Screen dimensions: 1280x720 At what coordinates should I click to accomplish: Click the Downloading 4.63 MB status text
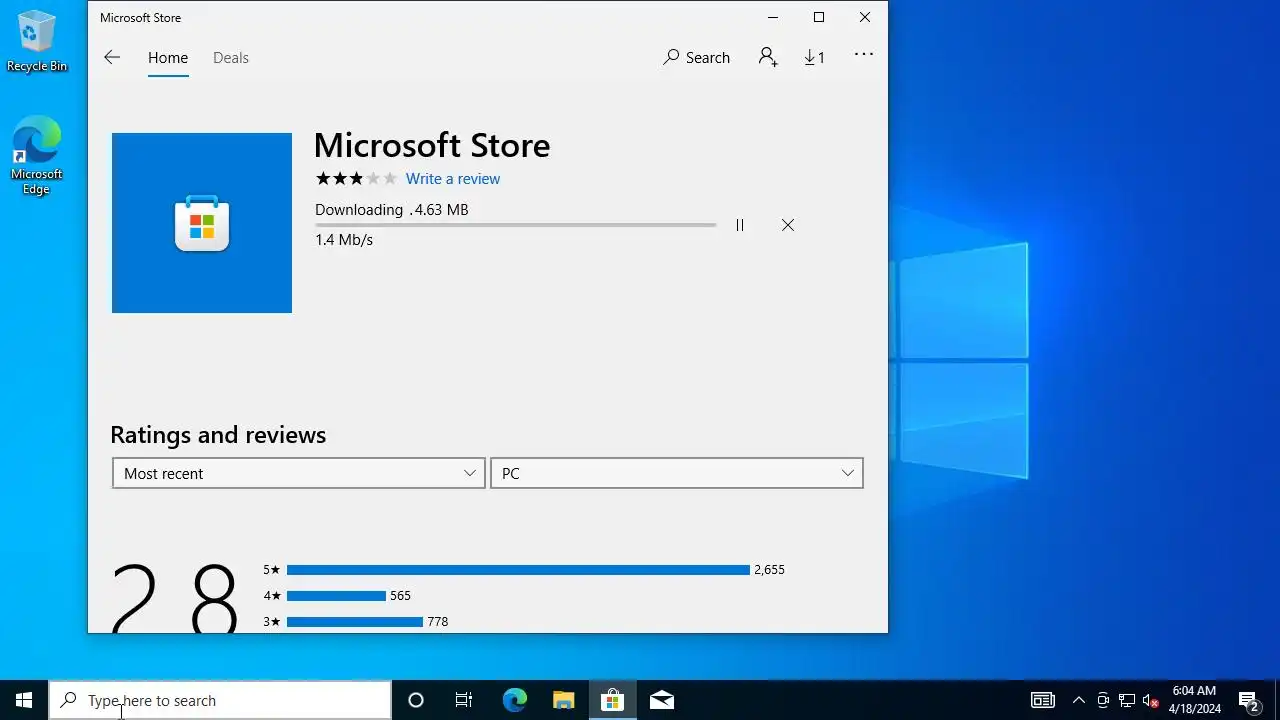[392, 210]
